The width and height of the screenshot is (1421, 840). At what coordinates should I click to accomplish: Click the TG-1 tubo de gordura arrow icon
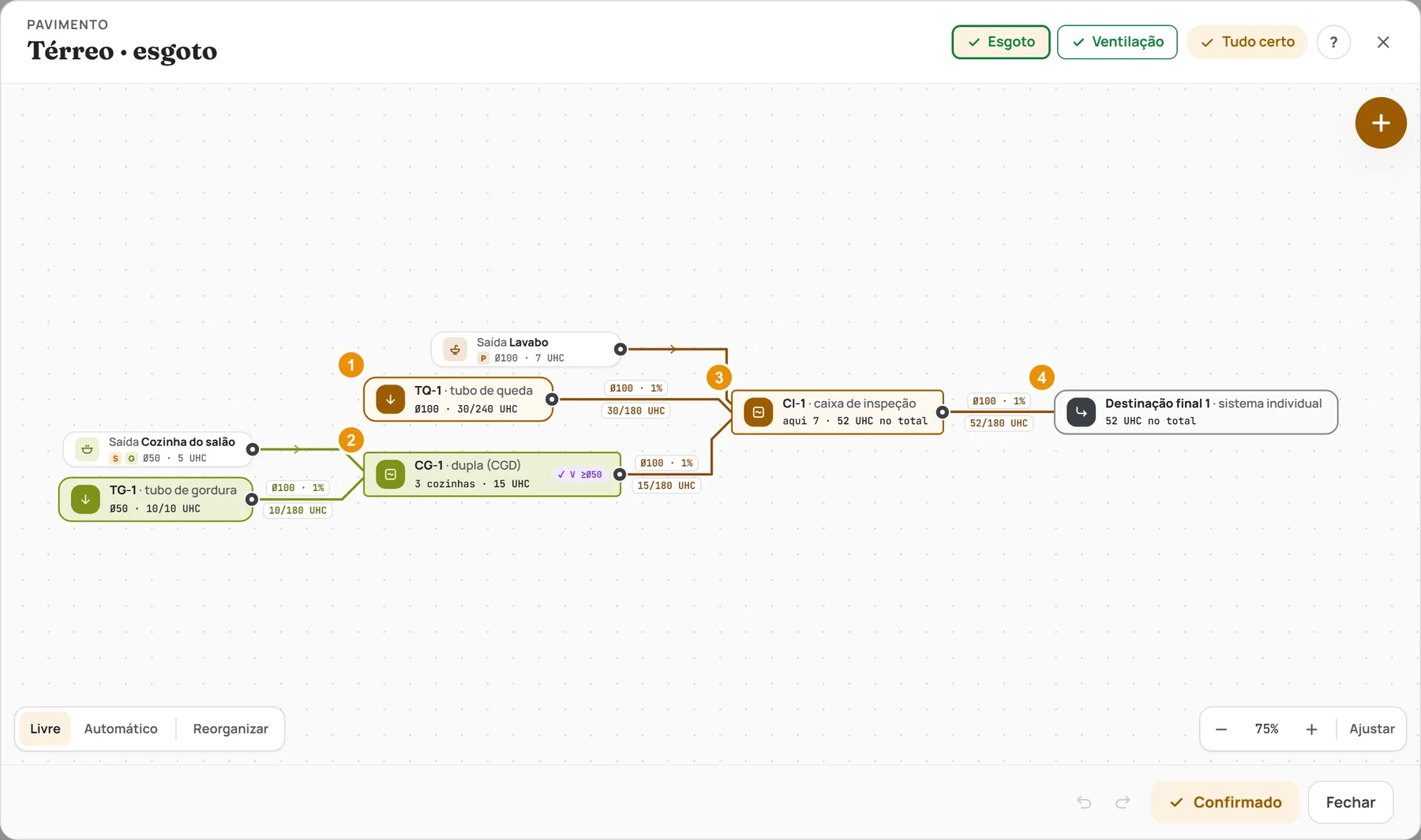click(x=85, y=499)
